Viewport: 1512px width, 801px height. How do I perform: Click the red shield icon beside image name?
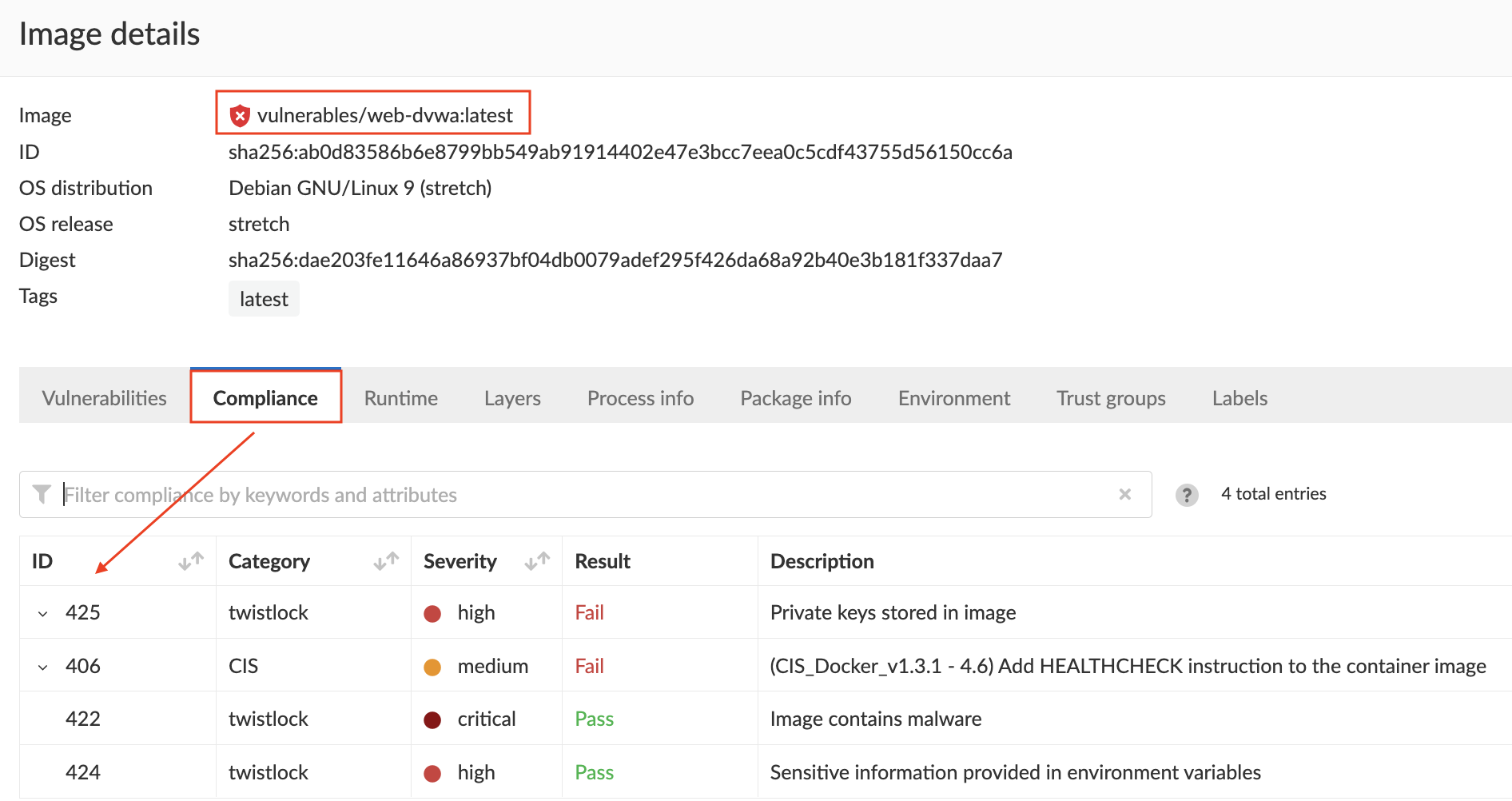[x=240, y=116]
